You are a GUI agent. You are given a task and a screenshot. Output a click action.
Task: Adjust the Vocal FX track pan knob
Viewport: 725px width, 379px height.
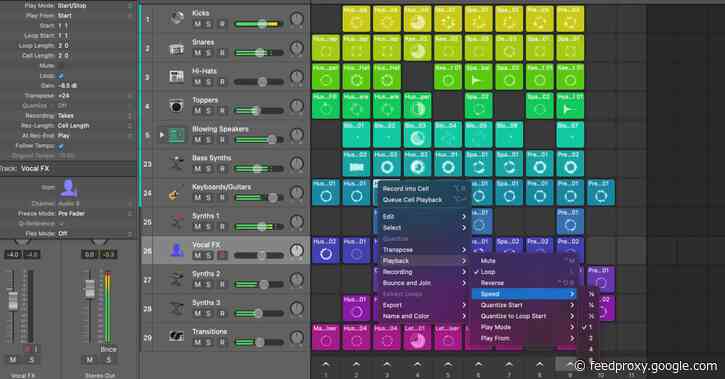[x=296, y=251]
